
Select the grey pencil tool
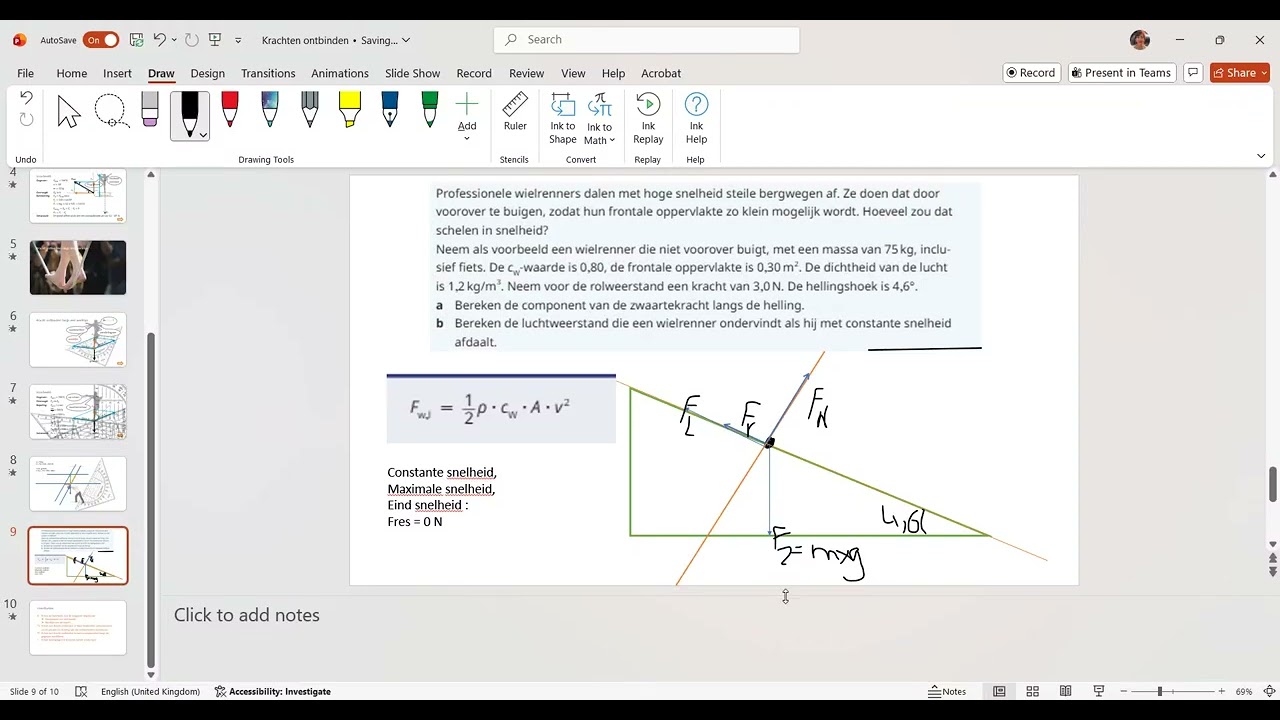[x=310, y=110]
